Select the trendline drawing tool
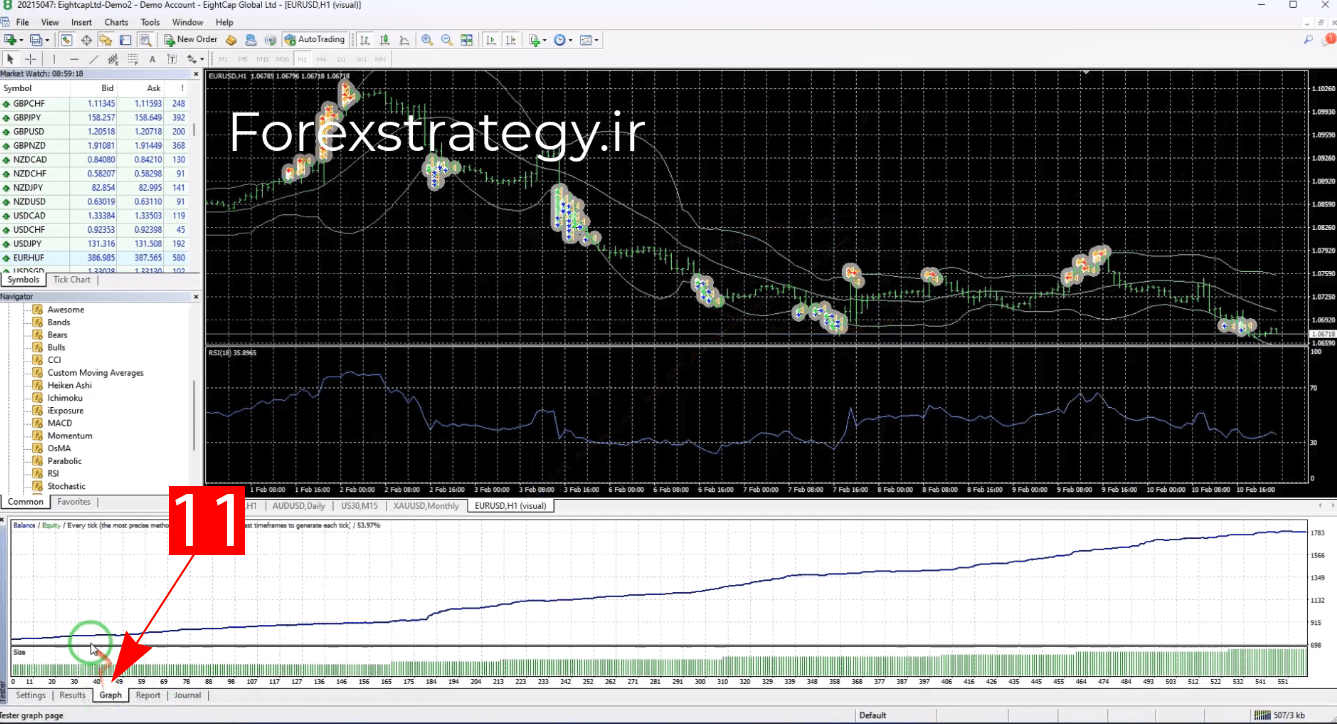Screen dimensions: 1337x724 94,60
